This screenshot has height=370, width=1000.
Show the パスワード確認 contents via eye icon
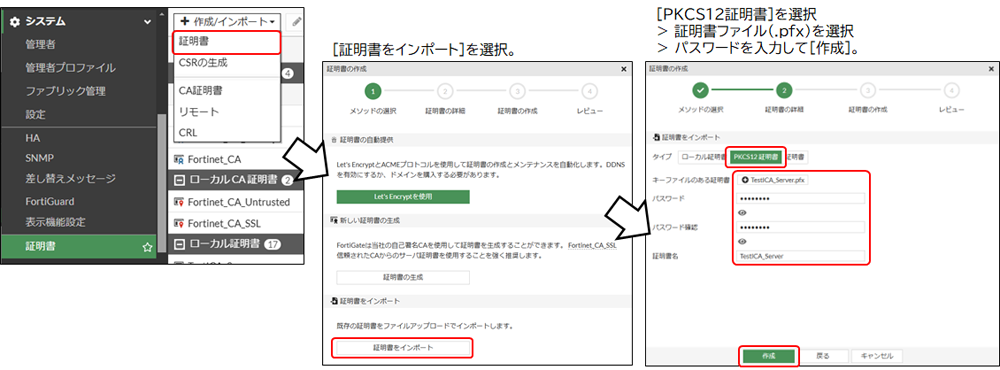click(x=742, y=241)
